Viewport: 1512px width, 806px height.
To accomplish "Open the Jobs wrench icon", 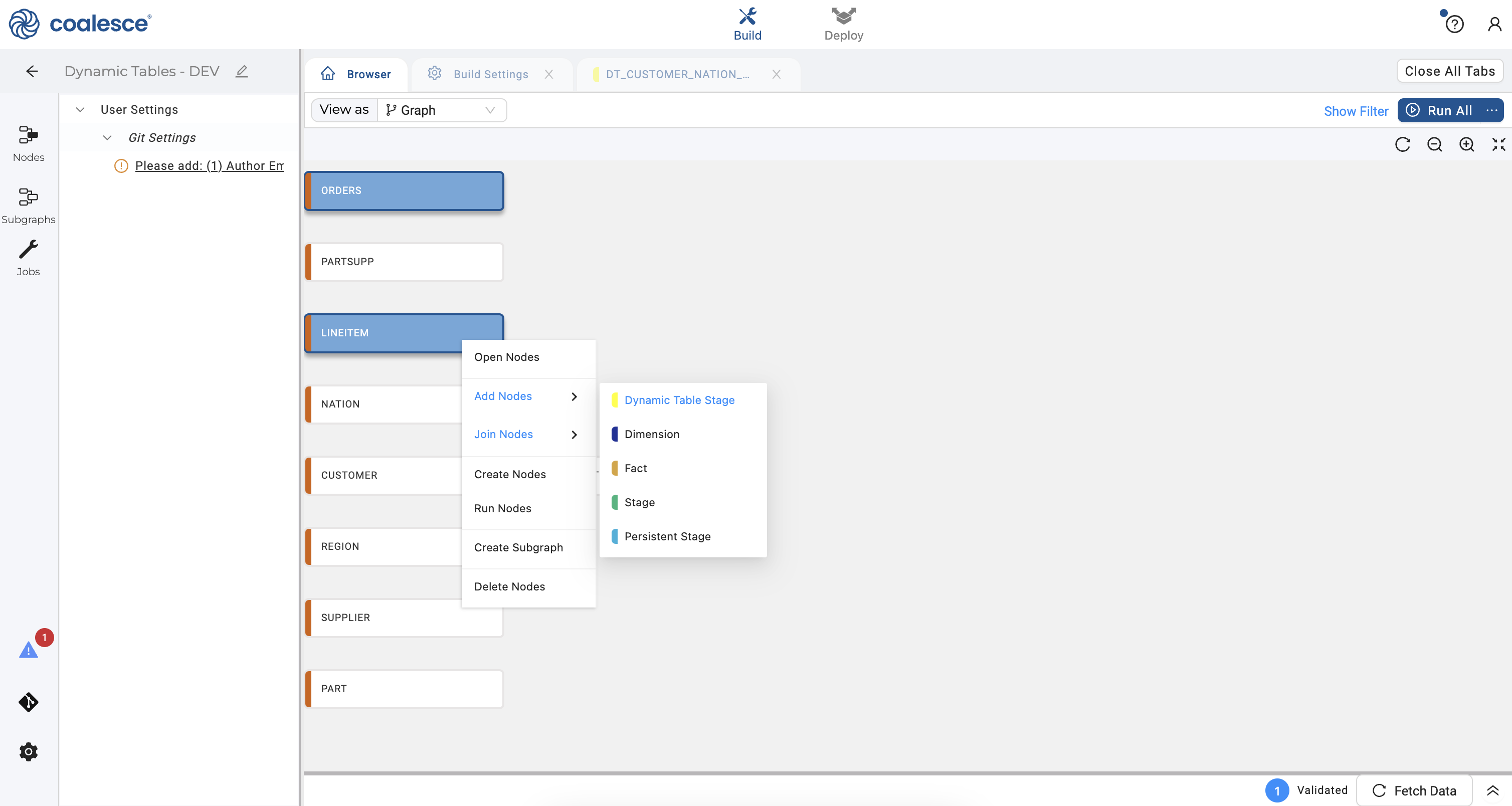I will [x=28, y=257].
